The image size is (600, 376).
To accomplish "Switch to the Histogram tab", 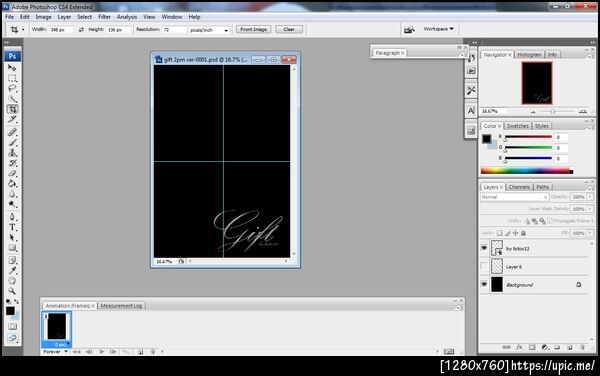I will click(529, 55).
